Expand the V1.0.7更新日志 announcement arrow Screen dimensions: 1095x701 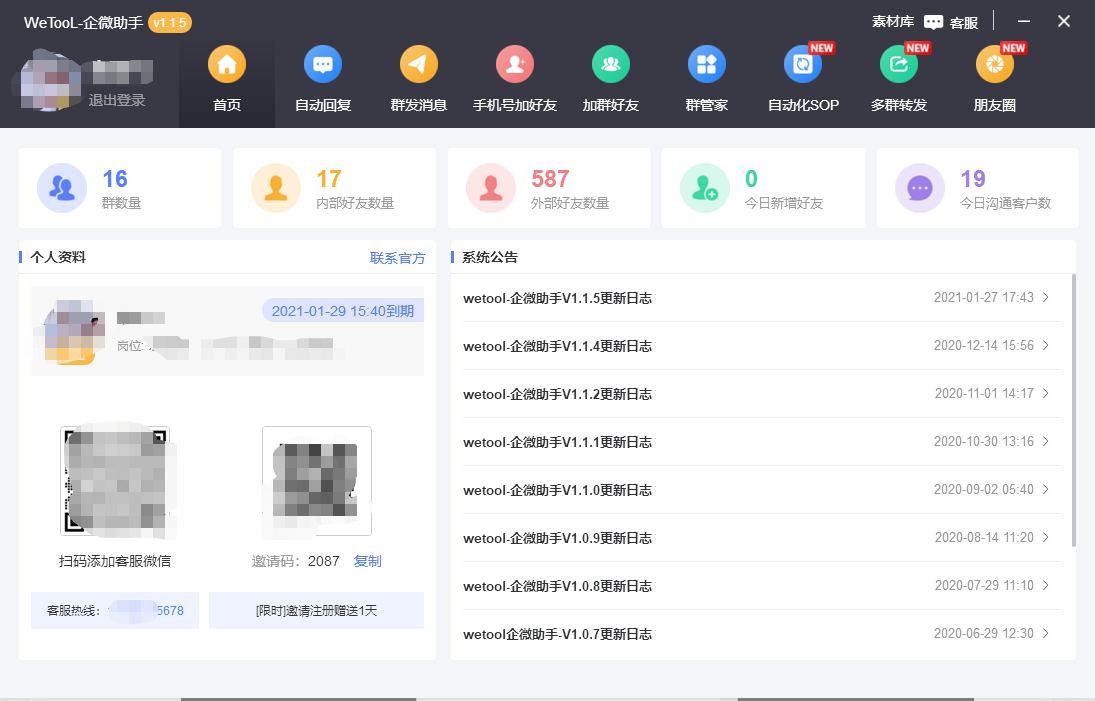(1045, 633)
